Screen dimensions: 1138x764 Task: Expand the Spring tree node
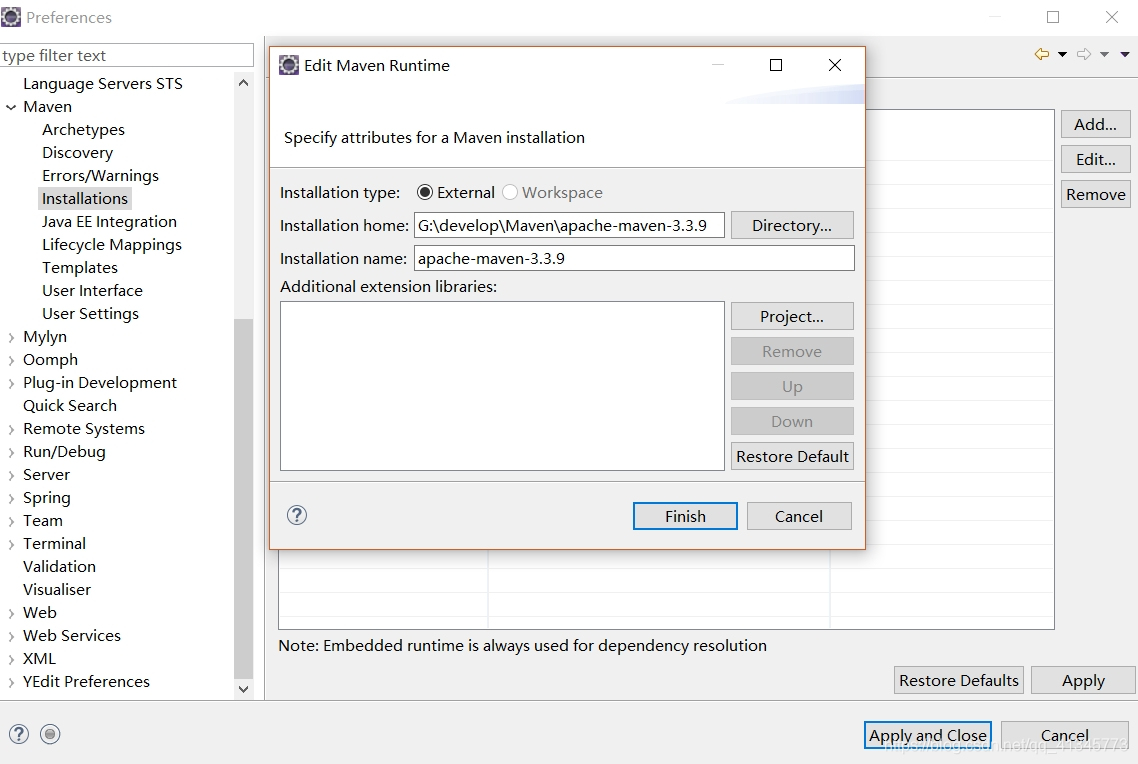click(11, 498)
